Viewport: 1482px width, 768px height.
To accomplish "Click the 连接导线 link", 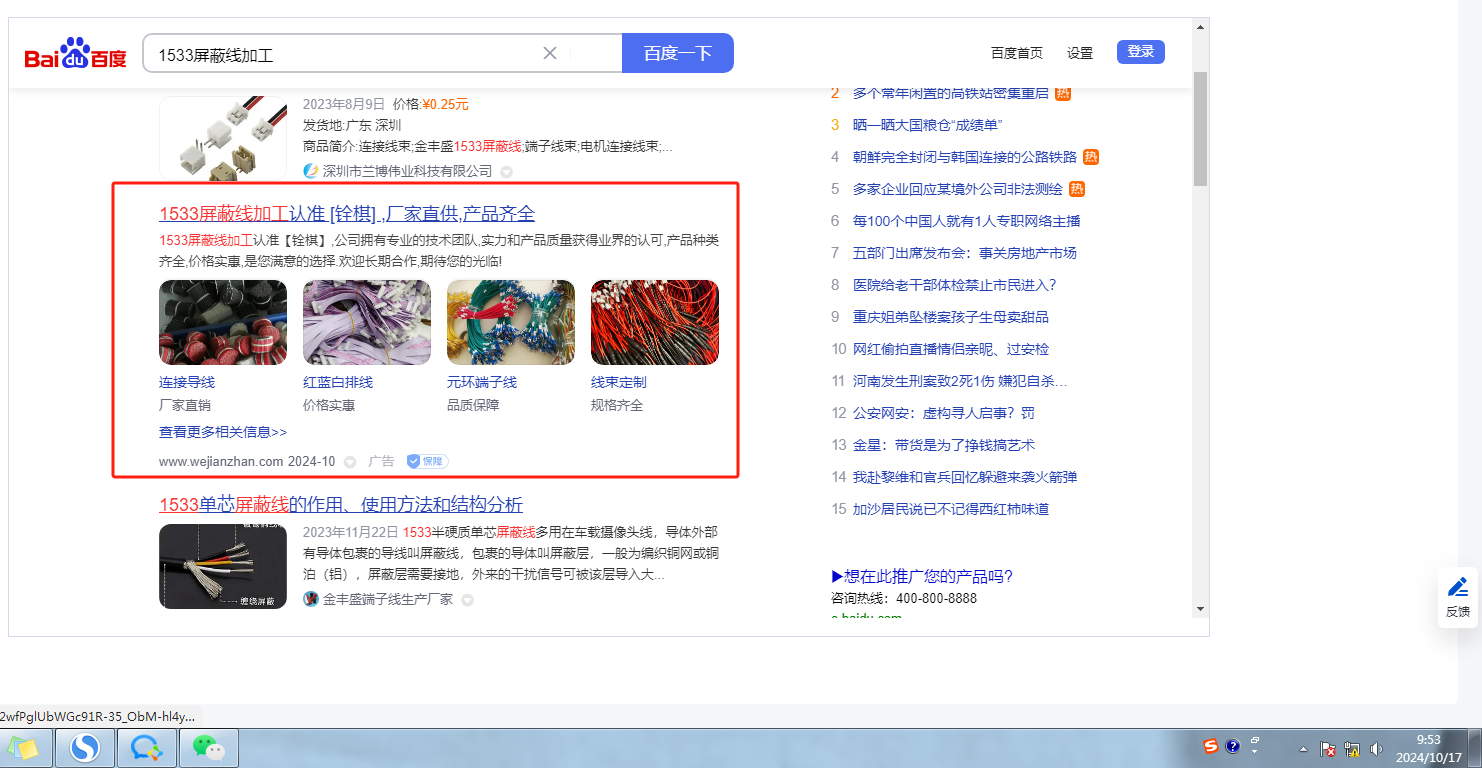I will [x=187, y=382].
